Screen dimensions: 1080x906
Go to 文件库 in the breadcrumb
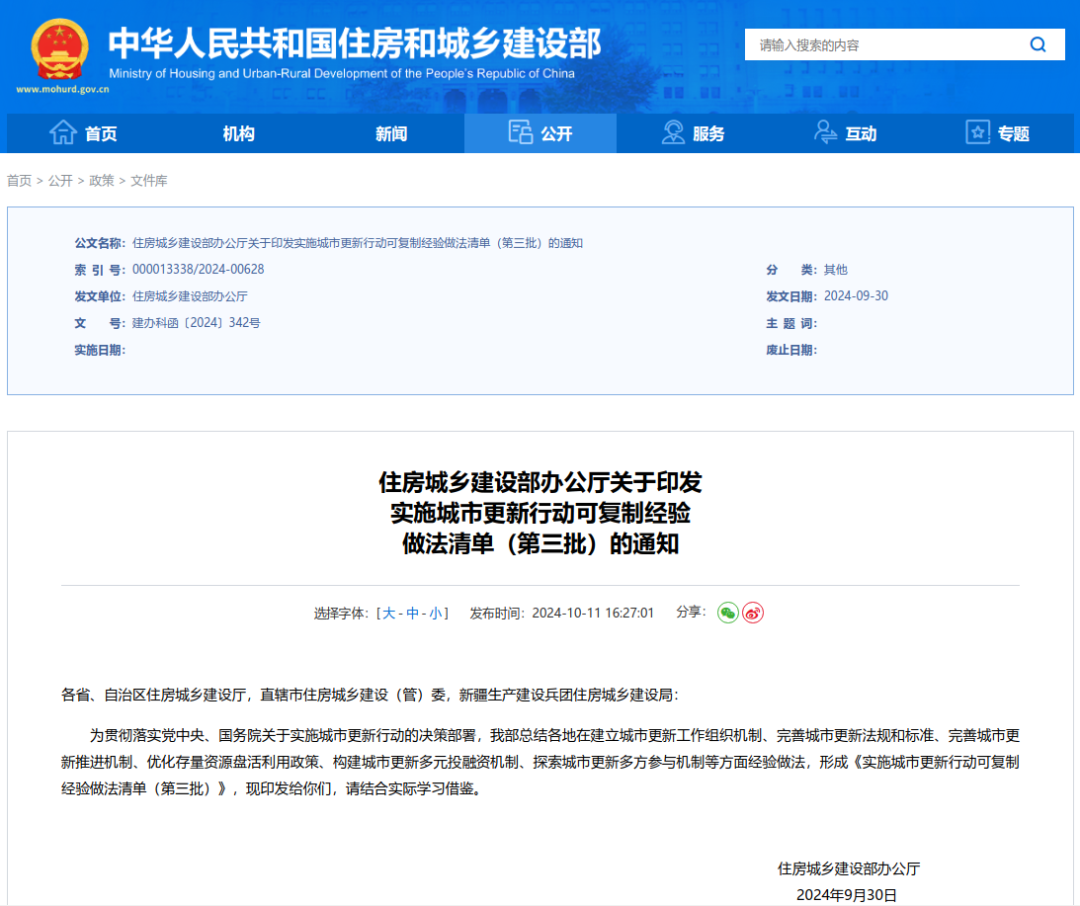pyautogui.click(x=149, y=181)
